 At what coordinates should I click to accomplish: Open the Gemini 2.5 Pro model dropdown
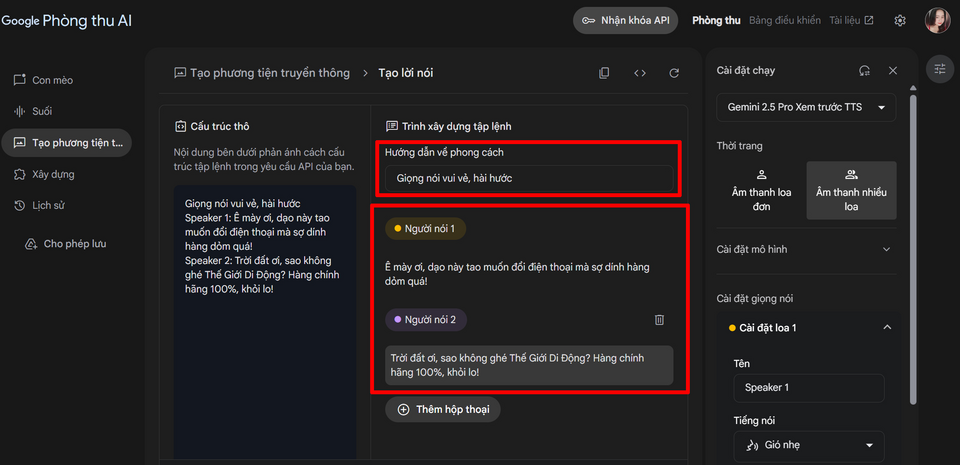tap(806, 107)
